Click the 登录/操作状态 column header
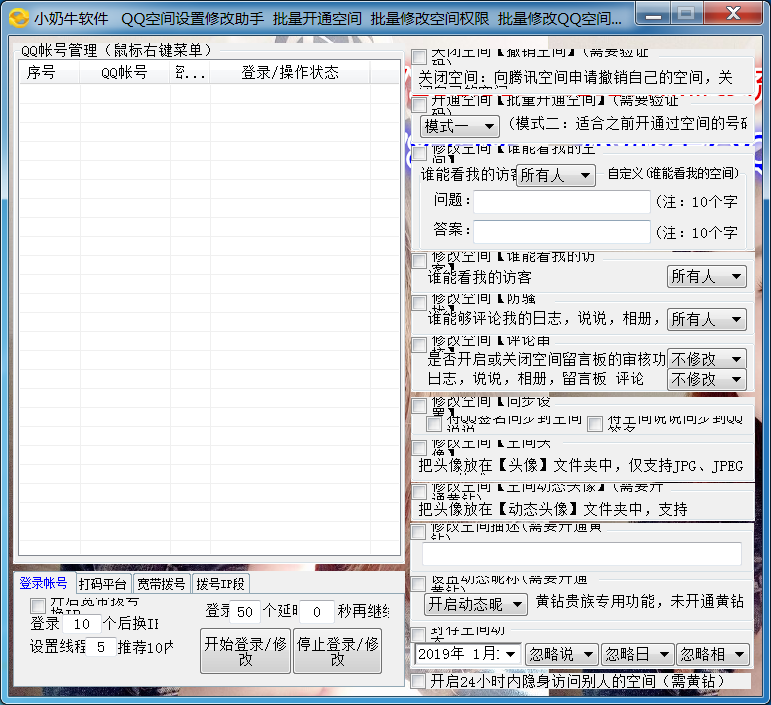 290,72
